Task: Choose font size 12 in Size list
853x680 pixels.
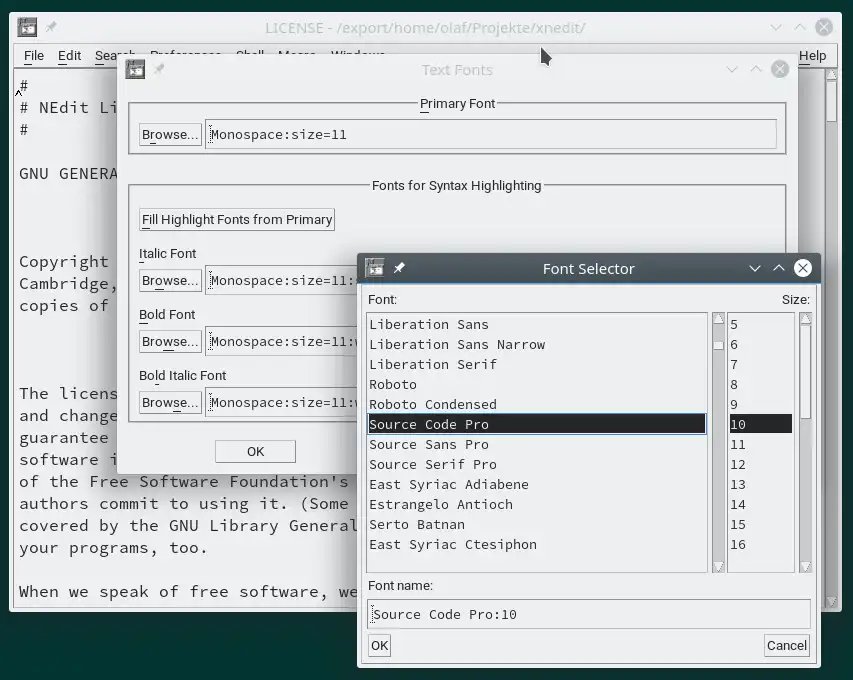Action: point(738,465)
